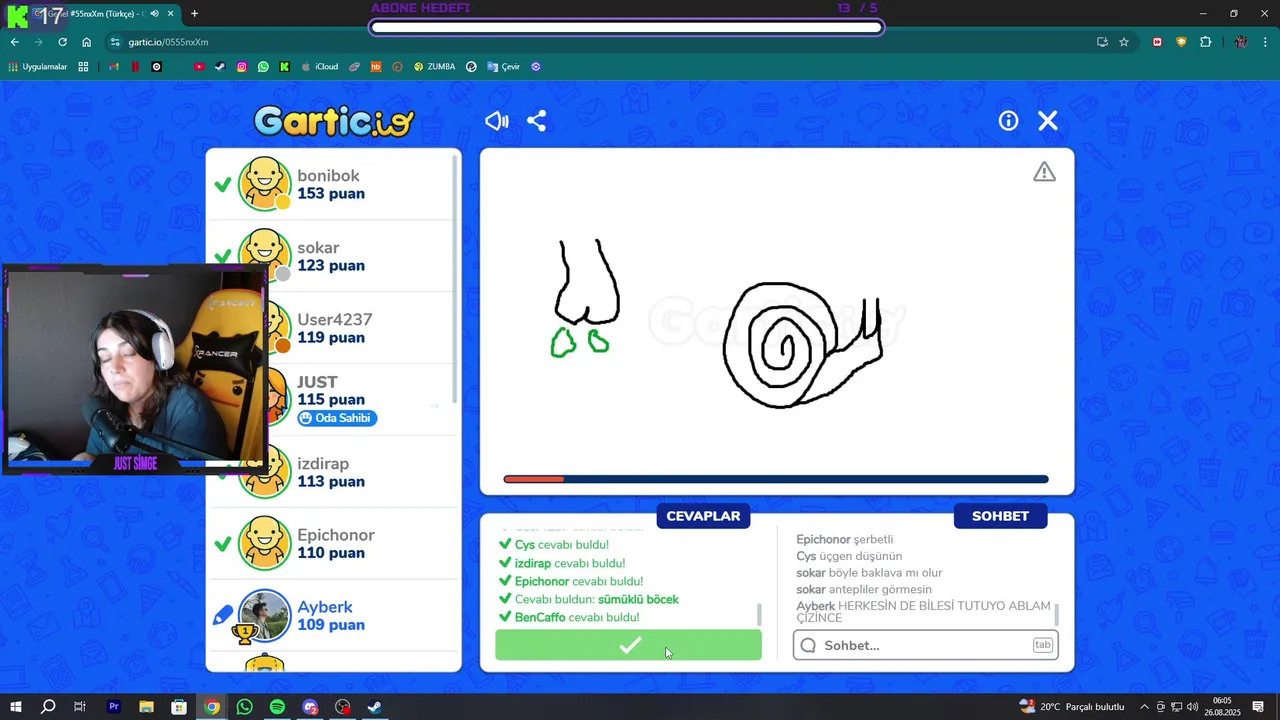Open site information icon in address bar
The image size is (1280, 720).
click(x=115, y=42)
